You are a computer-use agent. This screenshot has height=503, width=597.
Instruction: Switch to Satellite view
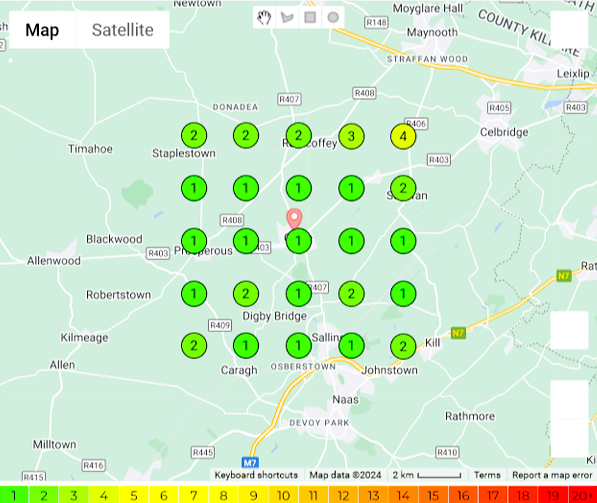[123, 30]
